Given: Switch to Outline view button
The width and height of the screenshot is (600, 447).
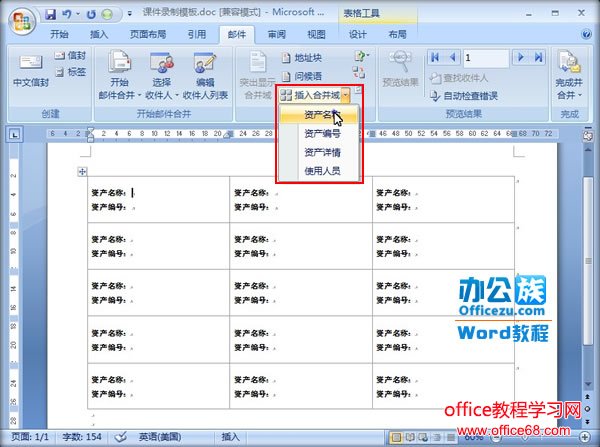Looking at the screenshot, I should tap(437, 437).
